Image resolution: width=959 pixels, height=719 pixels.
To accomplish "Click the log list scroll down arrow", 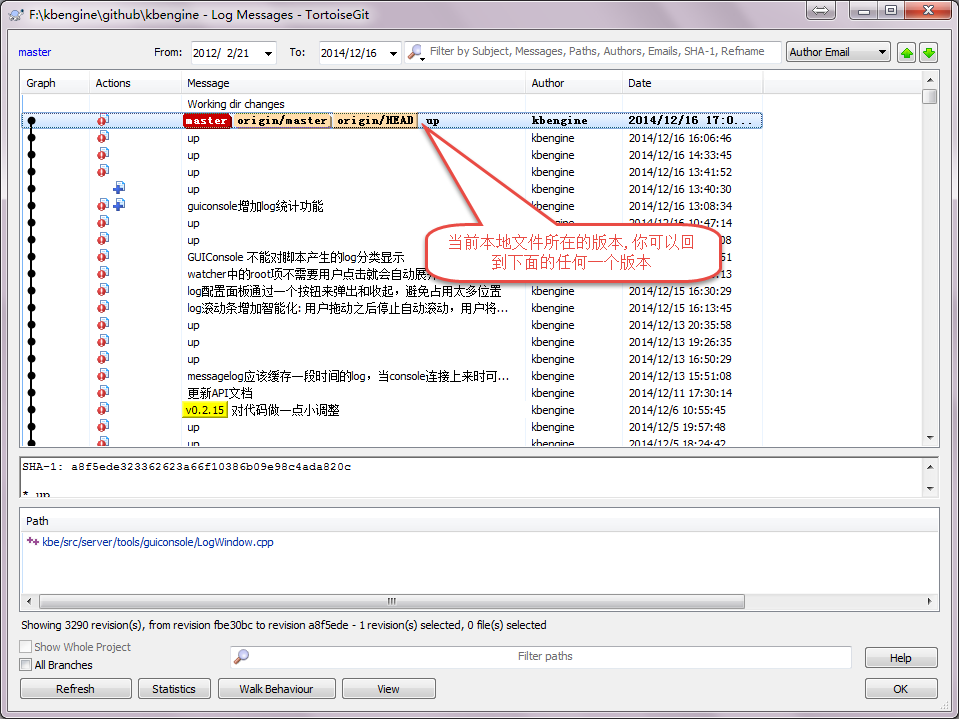I will [930, 438].
